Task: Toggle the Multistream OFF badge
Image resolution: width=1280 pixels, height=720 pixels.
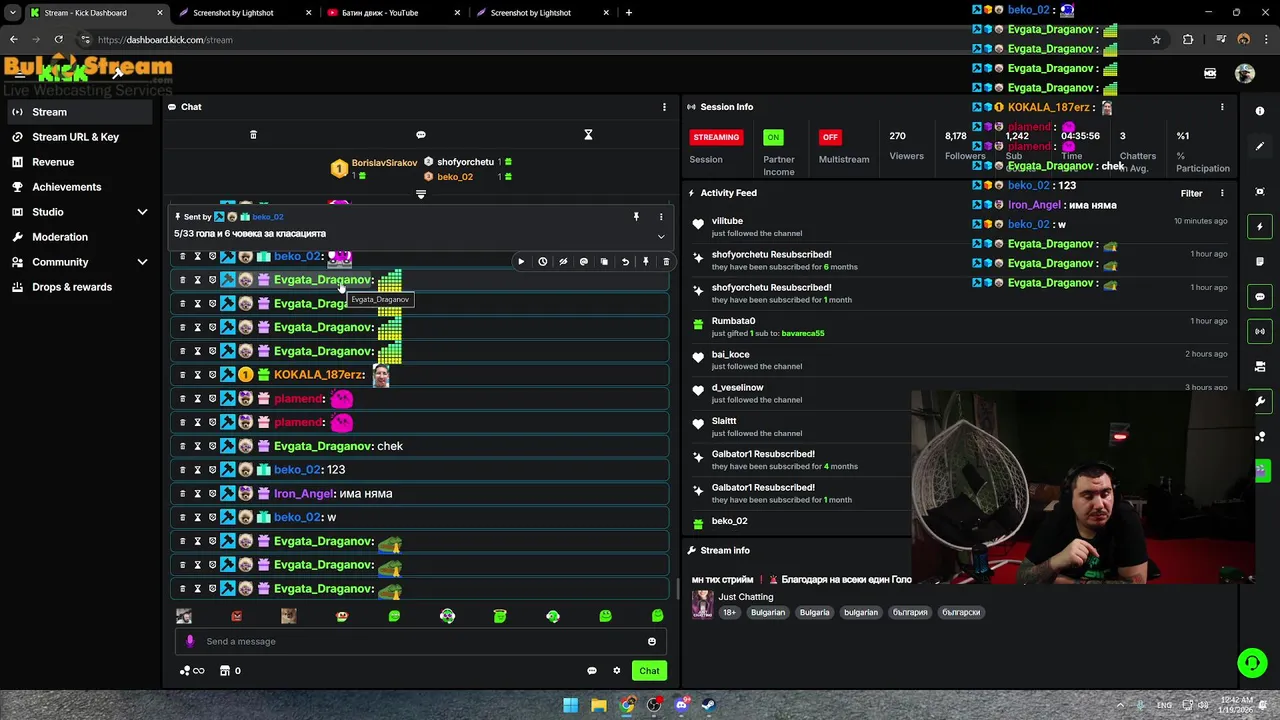Action: (x=830, y=137)
